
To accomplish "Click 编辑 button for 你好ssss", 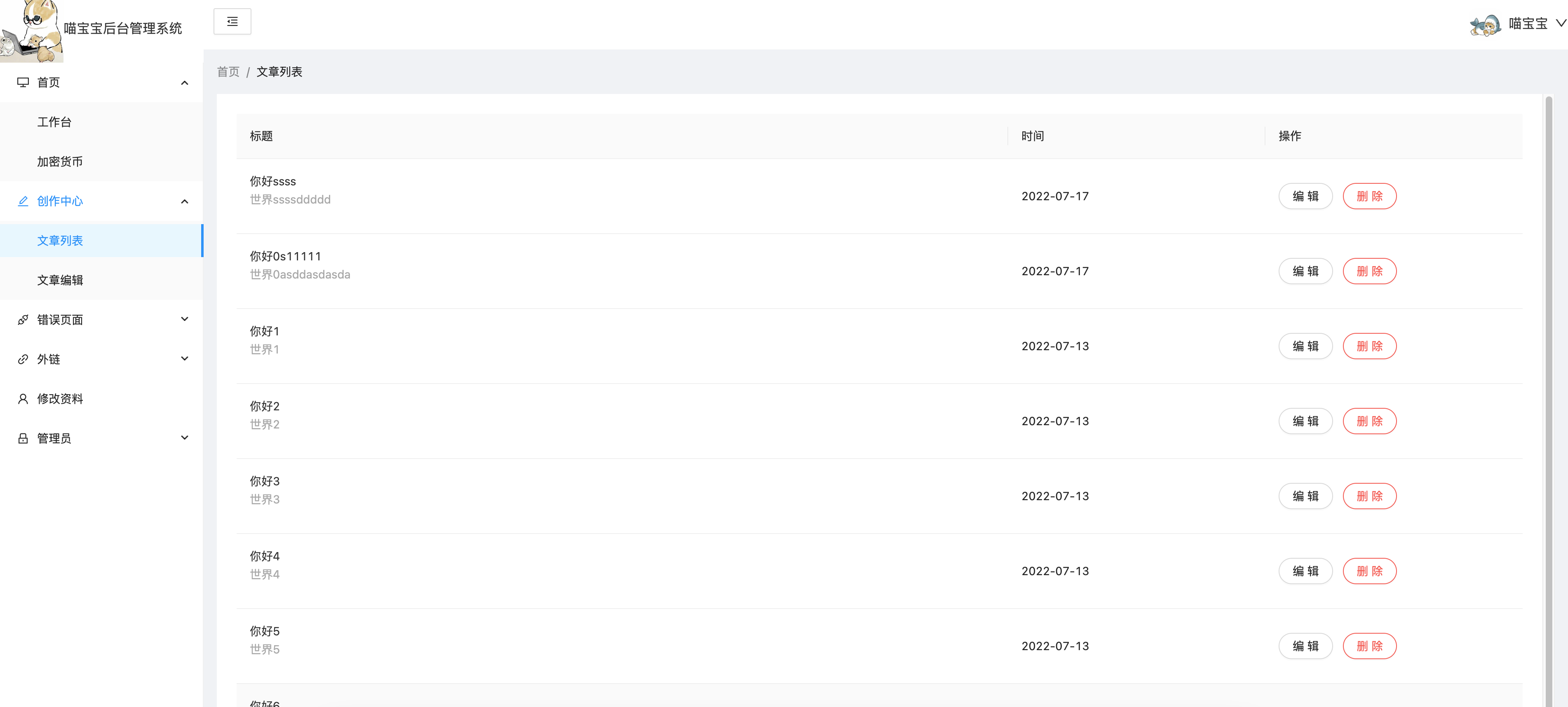I will pos(1305,196).
